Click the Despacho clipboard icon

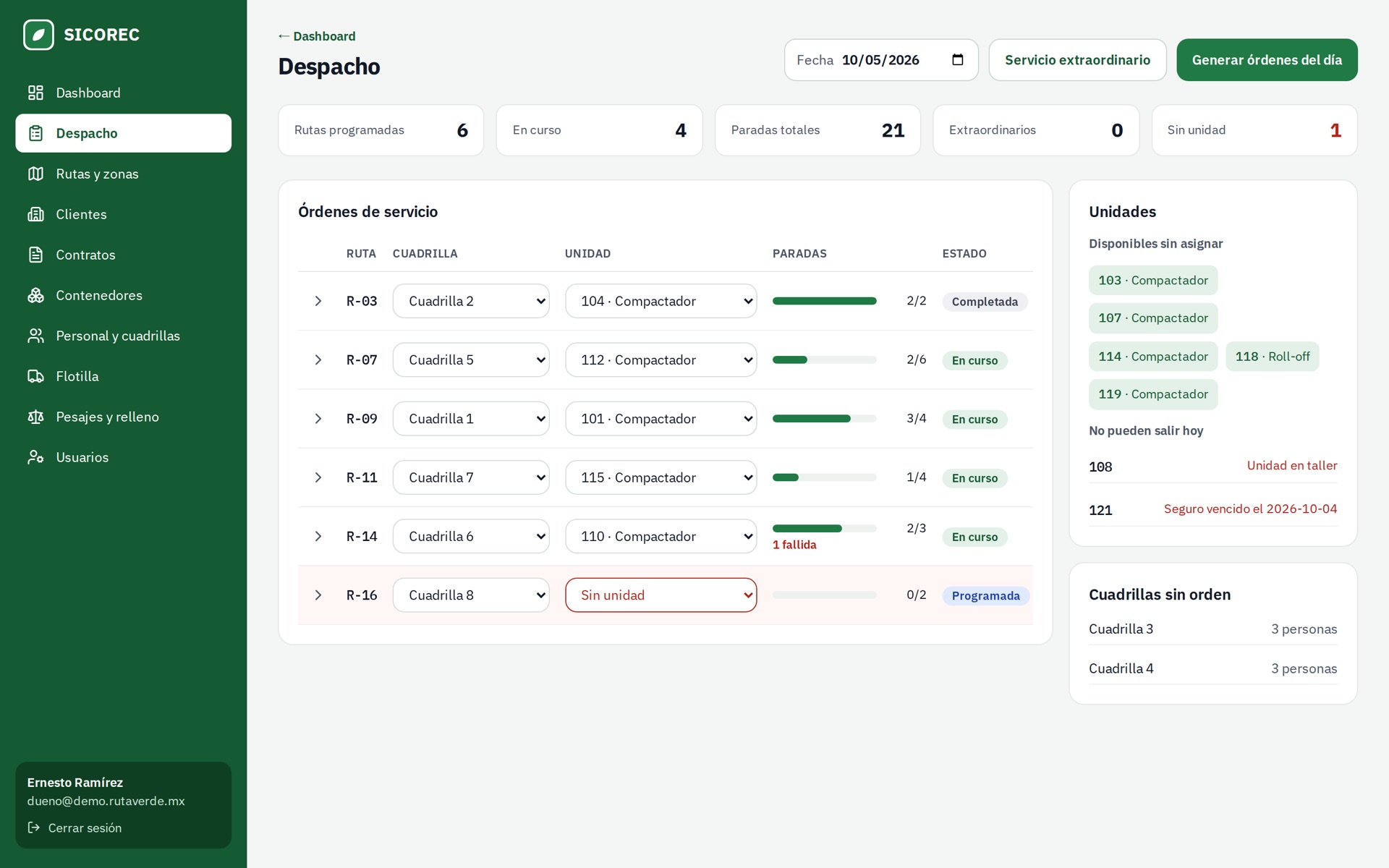(x=35, y=133)
